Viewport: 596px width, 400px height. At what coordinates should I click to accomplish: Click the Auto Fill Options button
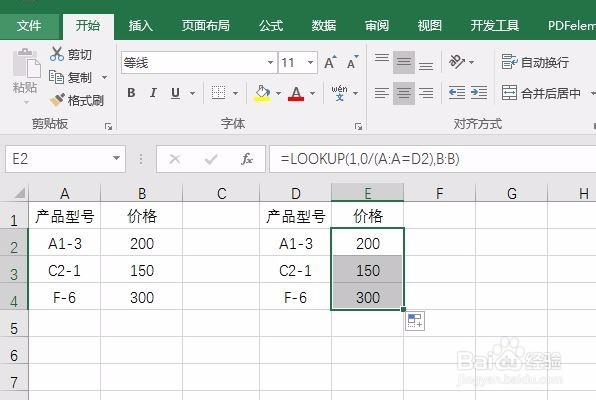tap(415, 321)
